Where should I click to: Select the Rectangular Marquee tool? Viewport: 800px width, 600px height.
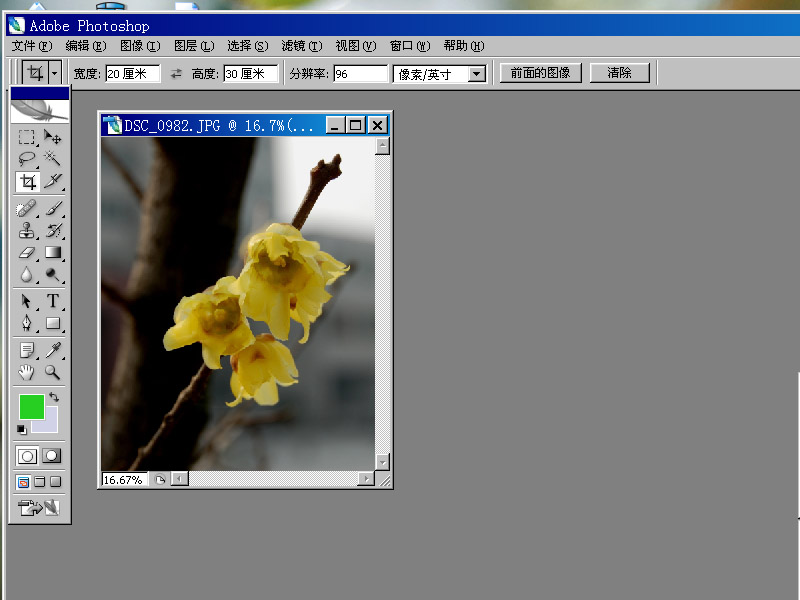coord(27,138)
